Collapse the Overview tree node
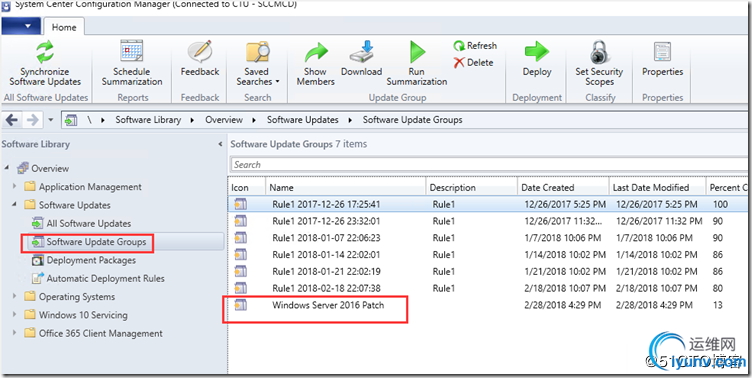 pyautogui.click(x=7, y=168)
